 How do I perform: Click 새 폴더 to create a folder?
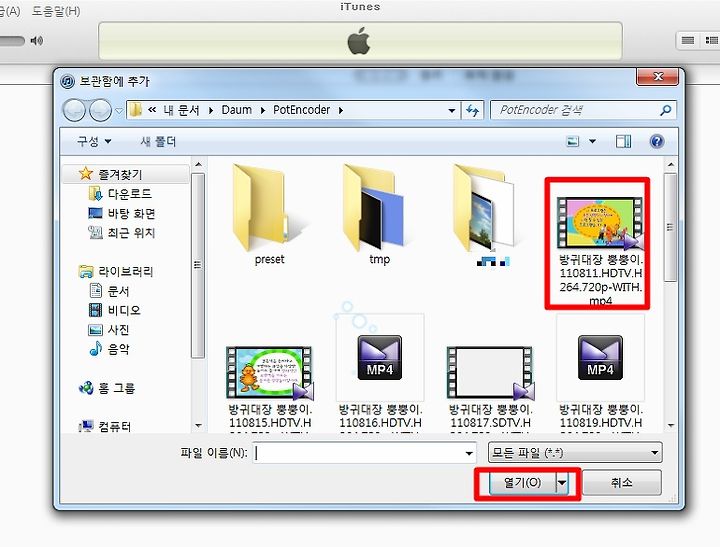pos(158,141)
